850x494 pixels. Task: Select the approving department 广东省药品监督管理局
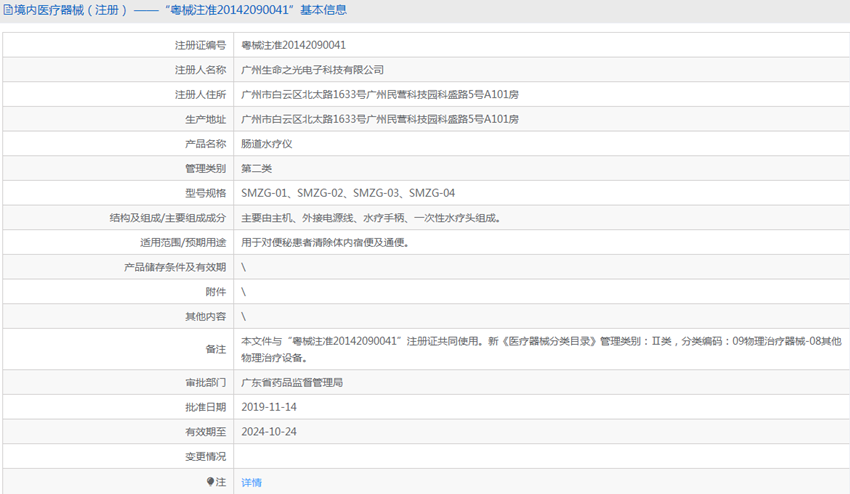(292, 383)
